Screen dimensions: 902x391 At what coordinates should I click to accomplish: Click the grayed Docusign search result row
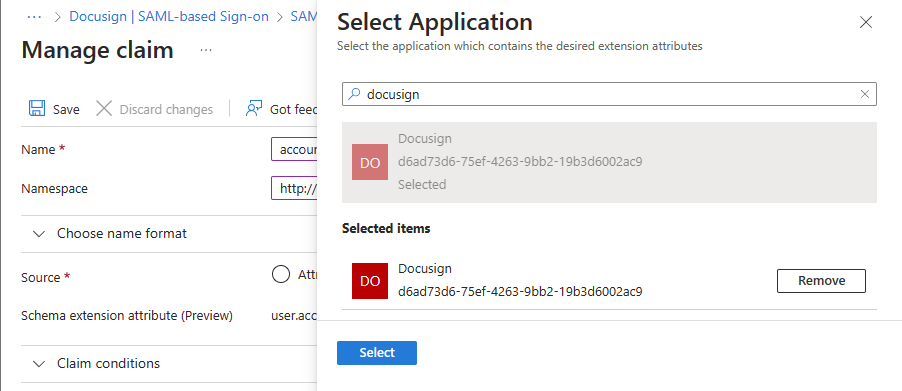click(x=609, y=162)
